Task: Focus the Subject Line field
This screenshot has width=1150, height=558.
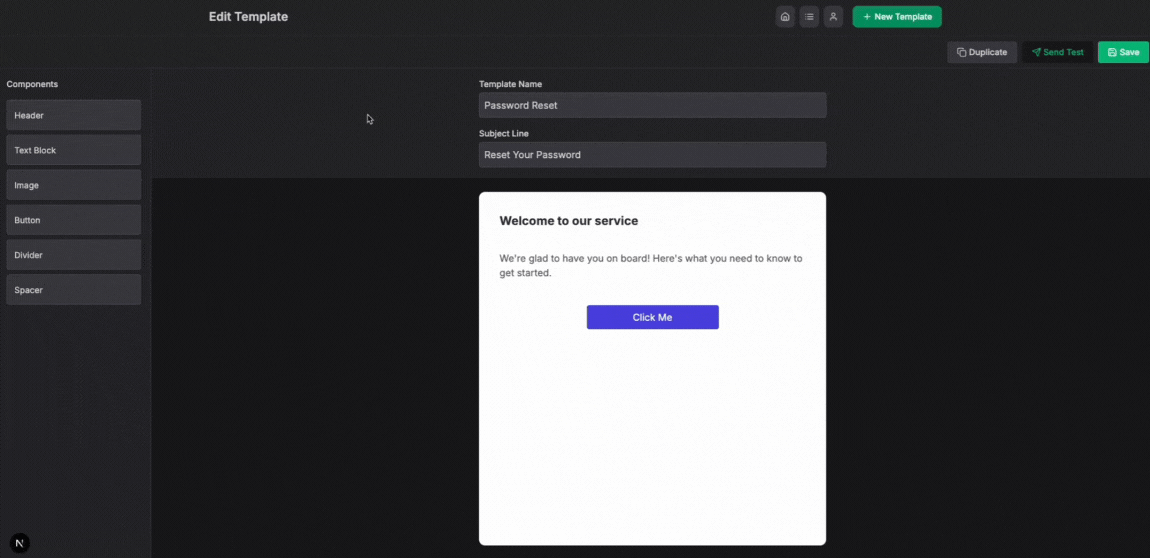Action: click(652, 155)
